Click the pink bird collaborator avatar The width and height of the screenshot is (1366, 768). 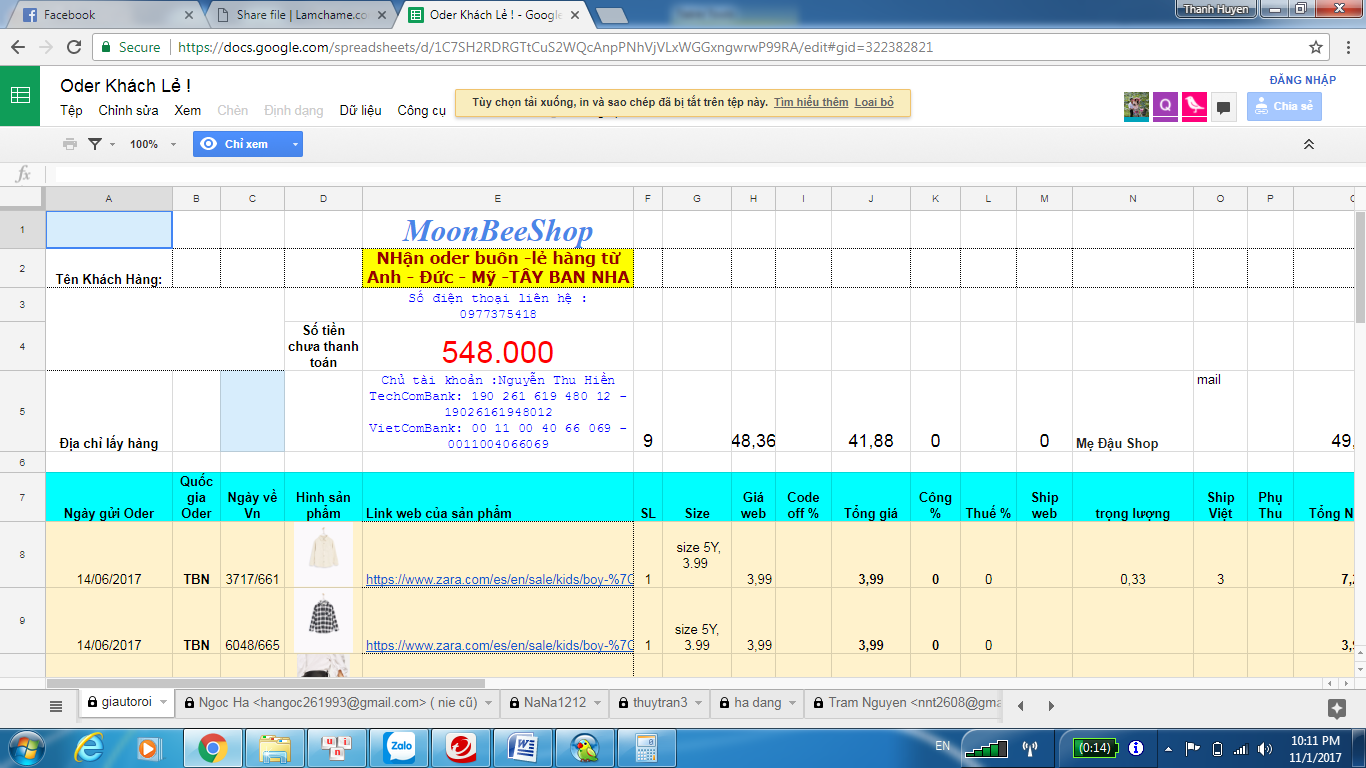point(1194,106)
